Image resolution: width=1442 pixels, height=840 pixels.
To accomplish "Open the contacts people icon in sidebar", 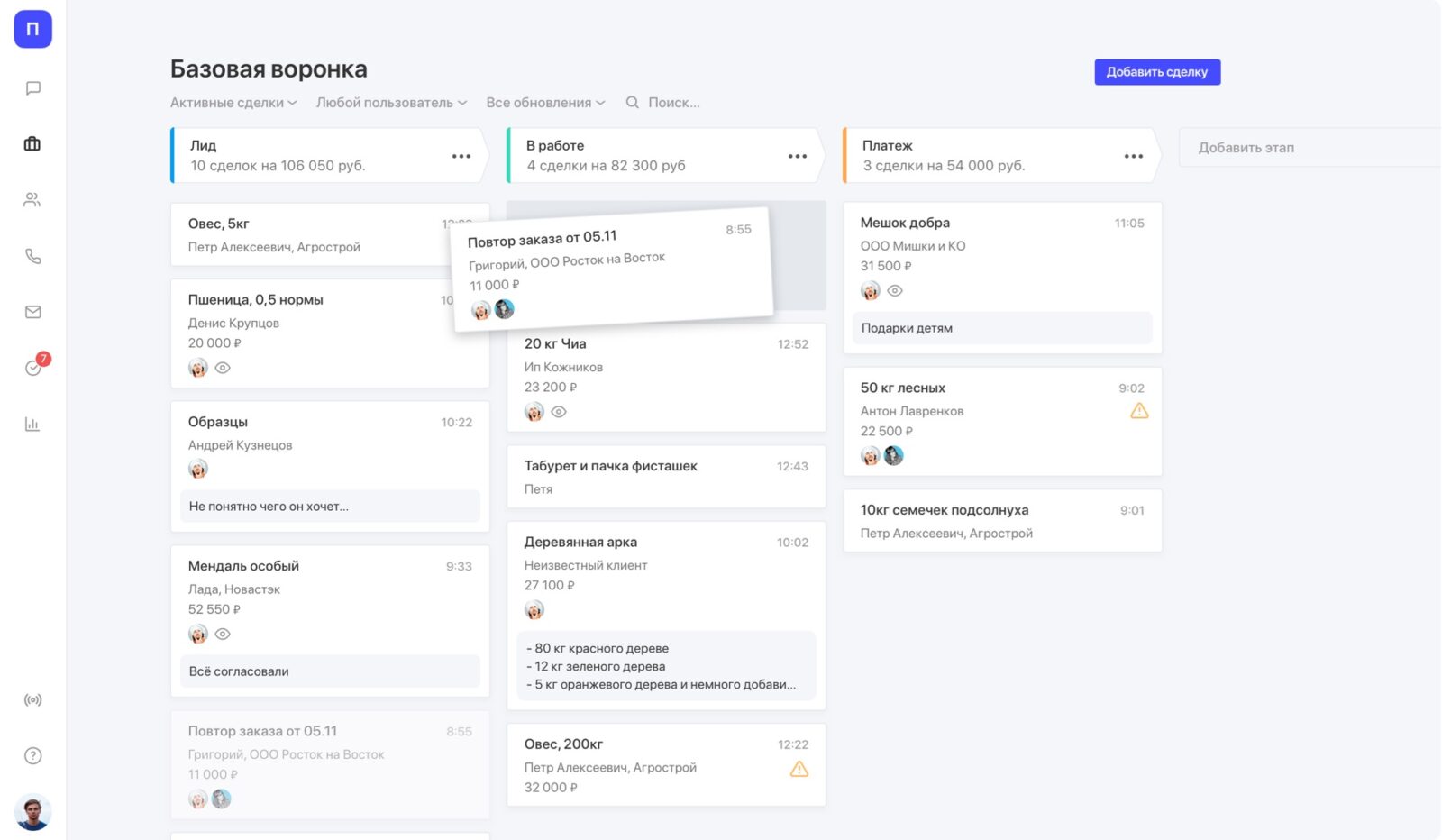I will [32, 200].
